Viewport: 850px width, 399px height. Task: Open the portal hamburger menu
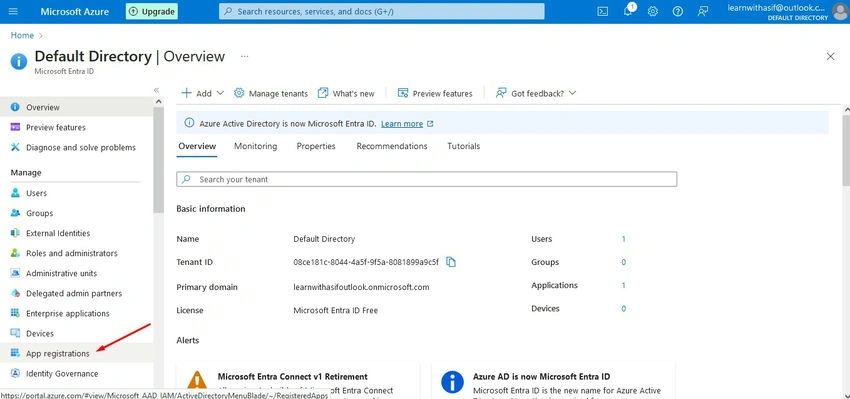[14, 11]
